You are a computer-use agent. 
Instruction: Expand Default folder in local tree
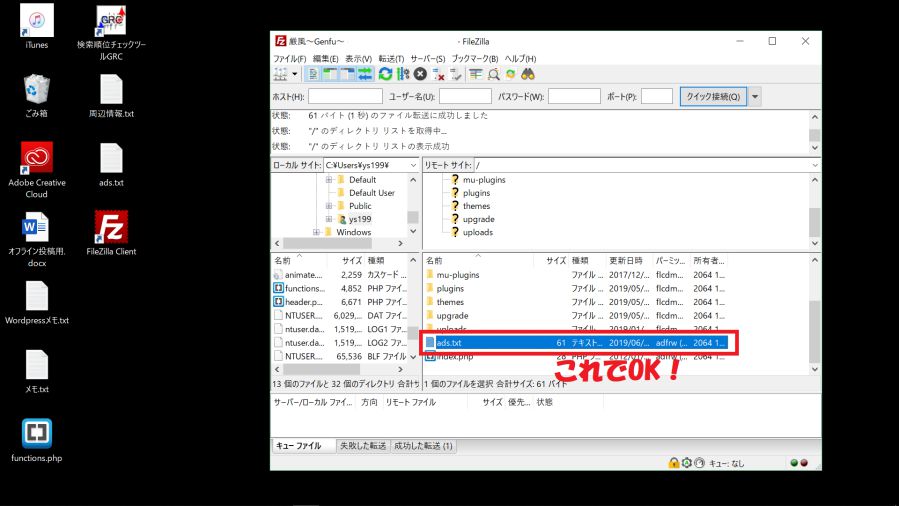pyautogui.click(x=329, y=179)
